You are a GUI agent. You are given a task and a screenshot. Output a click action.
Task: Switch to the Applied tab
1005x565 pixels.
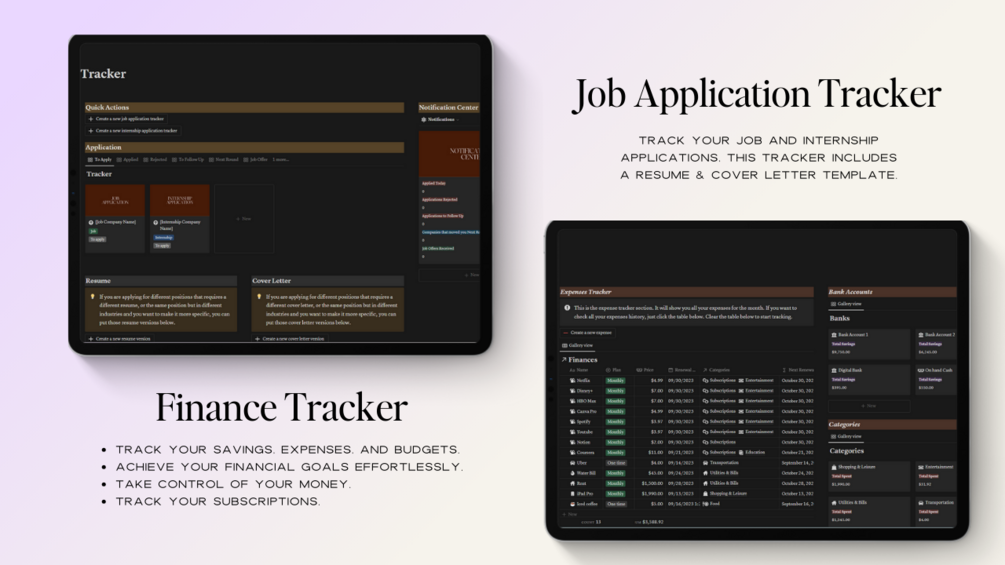[128, 160]
